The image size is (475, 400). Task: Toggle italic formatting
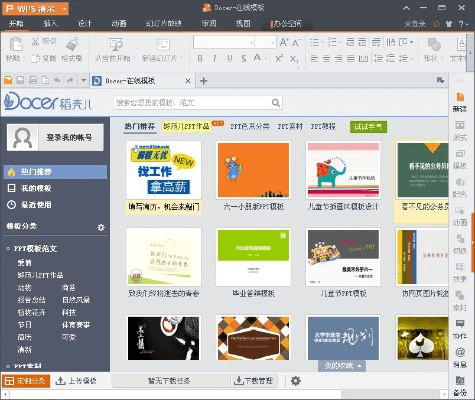click(214, 59)
